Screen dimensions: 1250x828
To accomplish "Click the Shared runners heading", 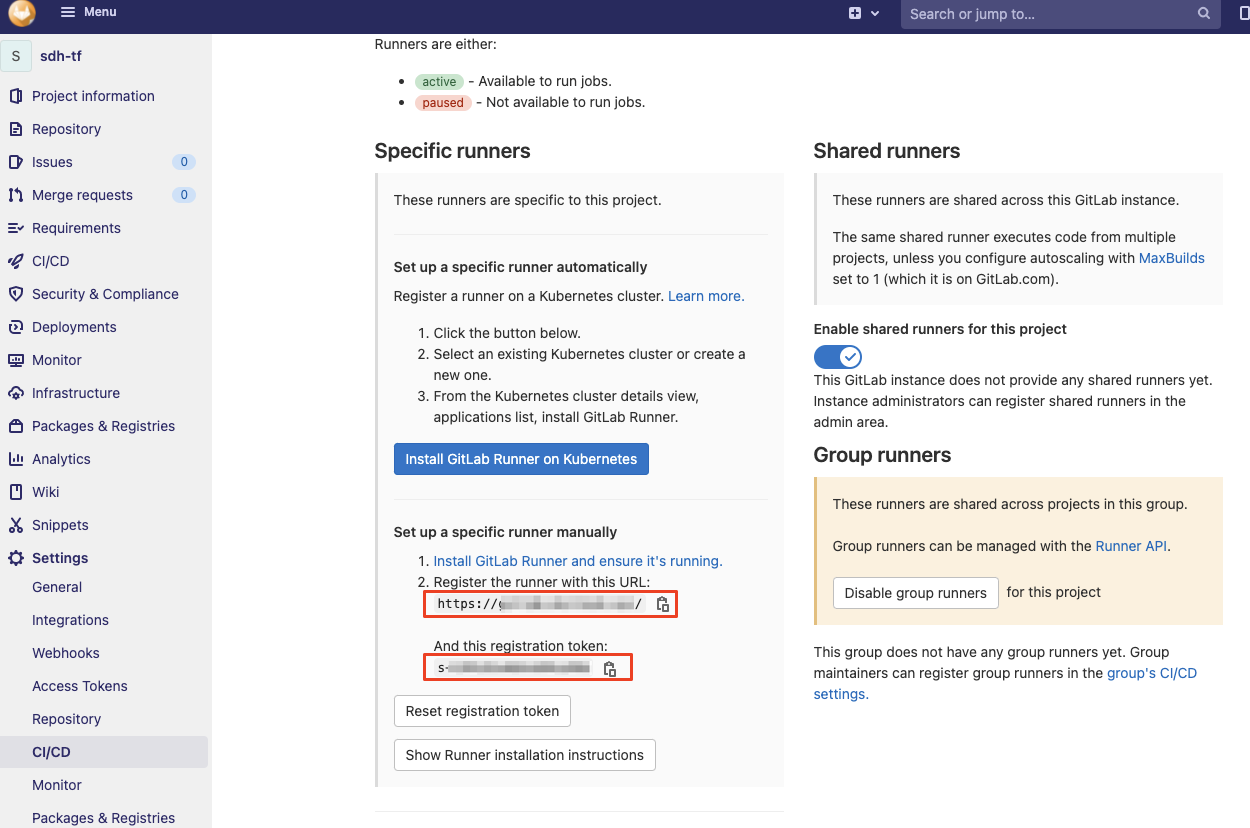I will [x=887, y=151].
